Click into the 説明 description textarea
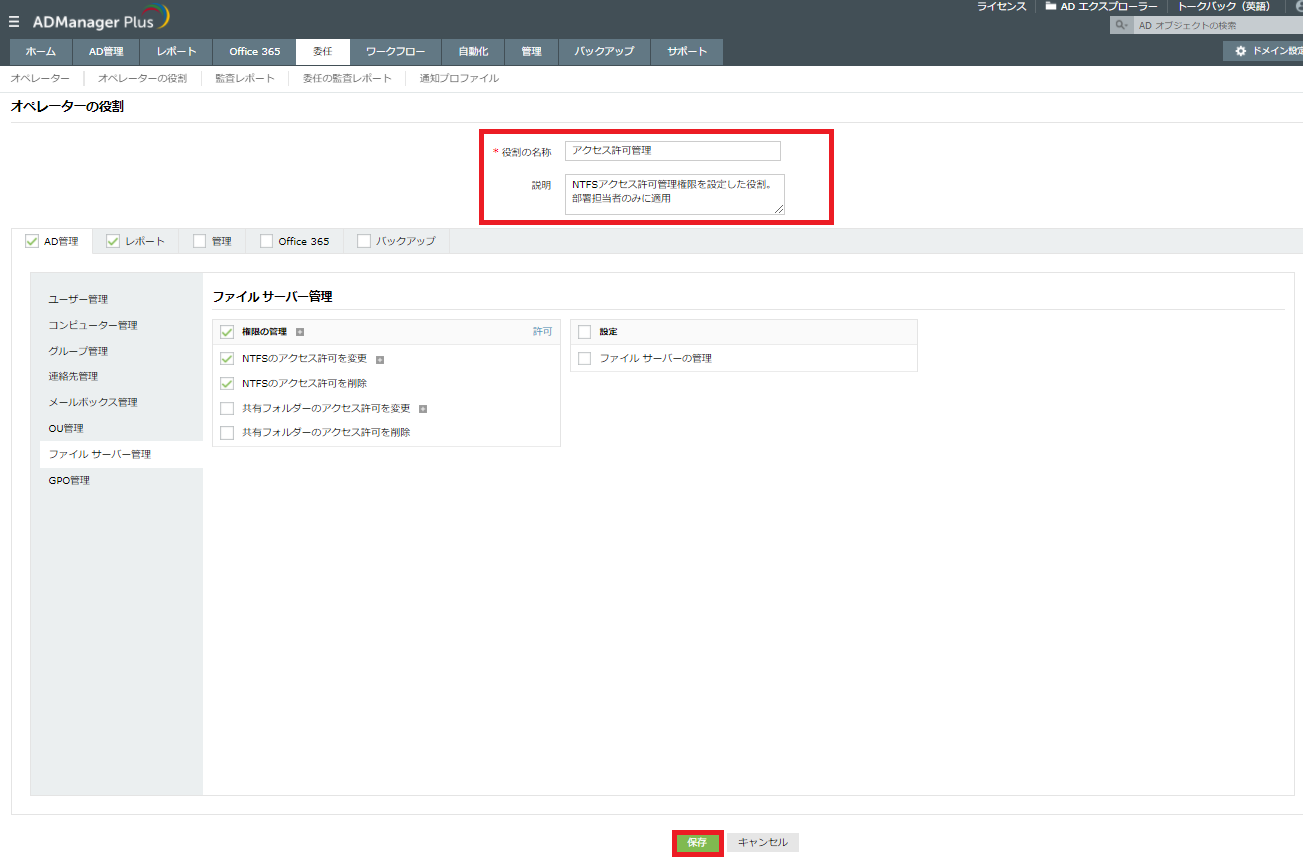Screen dimensions: 1303x861 click(675, 194)
